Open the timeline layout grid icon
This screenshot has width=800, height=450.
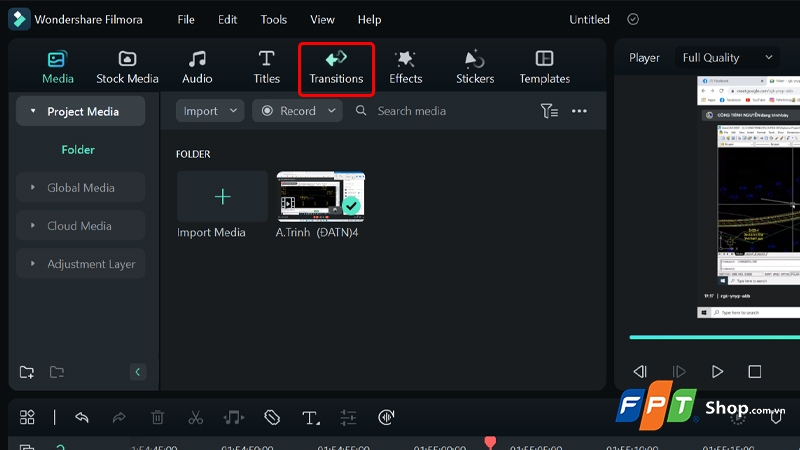[27, 417]
